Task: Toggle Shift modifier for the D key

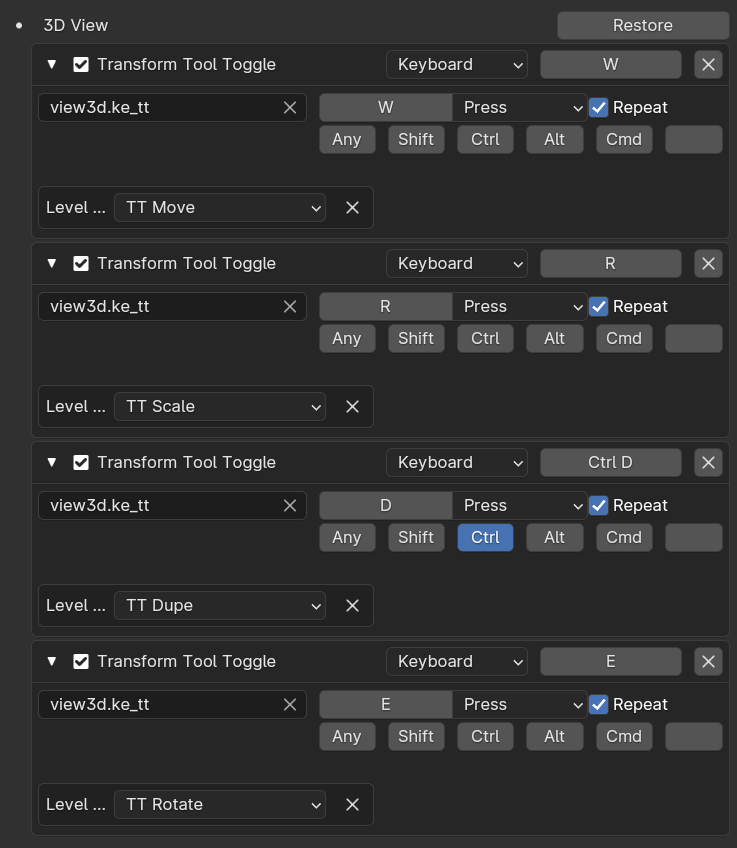Action: [x=416, y=538]
